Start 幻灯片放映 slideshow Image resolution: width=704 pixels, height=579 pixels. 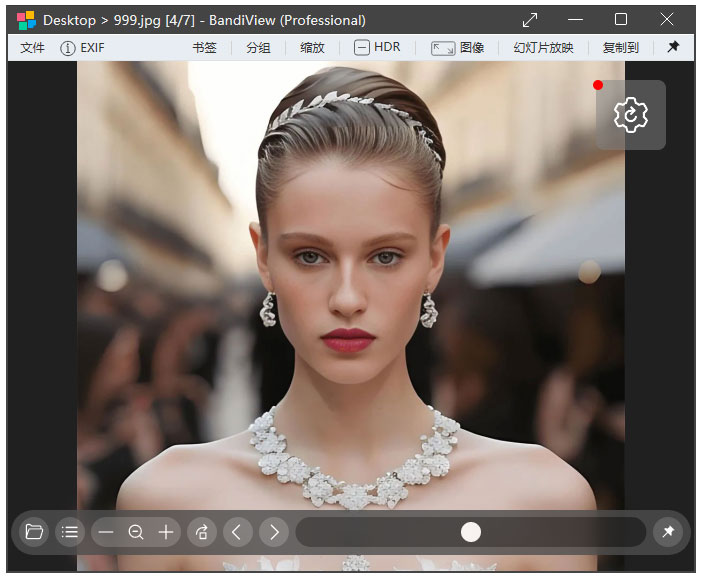tap(543, 48)
